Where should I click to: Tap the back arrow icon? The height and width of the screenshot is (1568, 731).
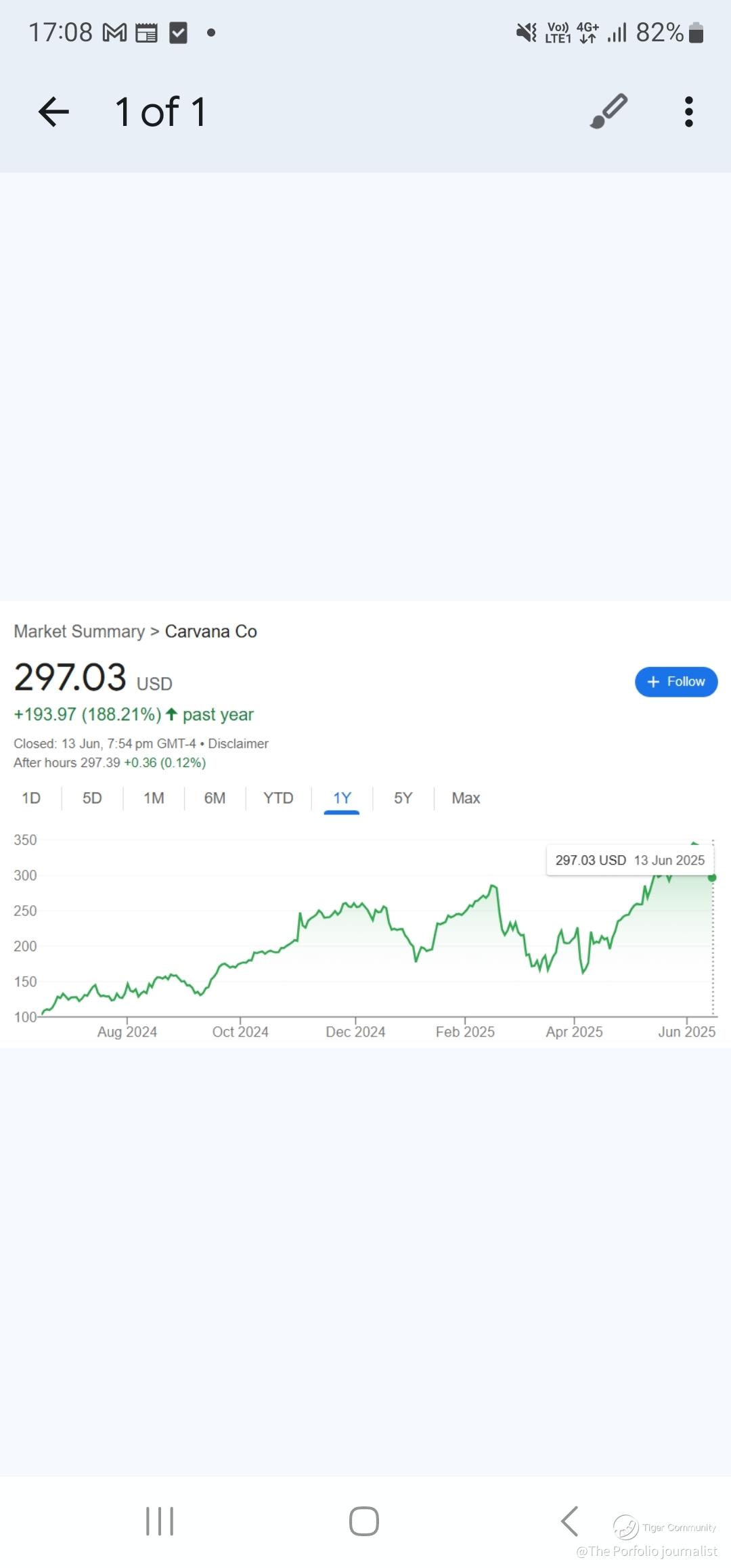(53, 112)
